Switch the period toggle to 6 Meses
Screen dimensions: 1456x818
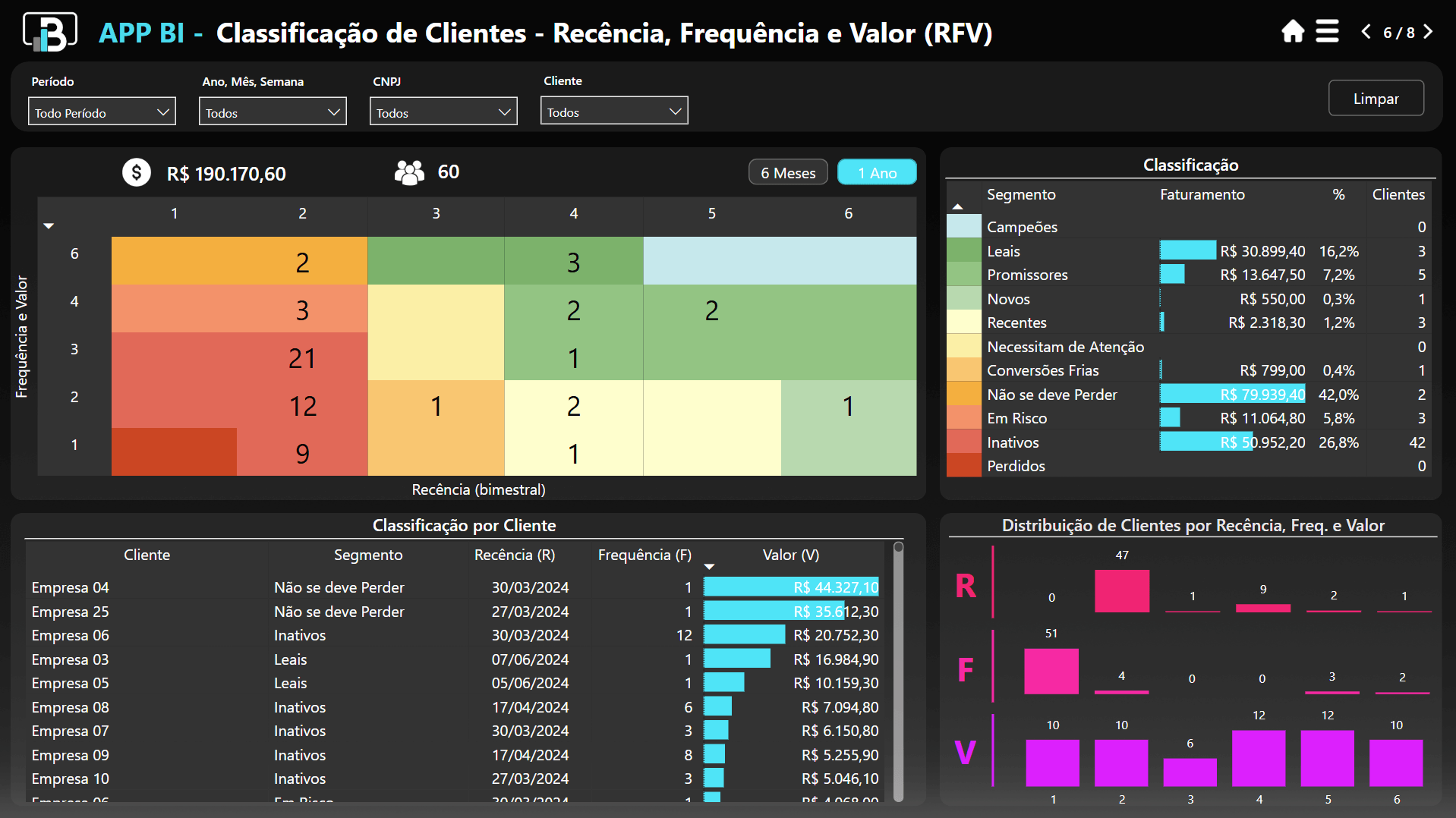point(787,173)
